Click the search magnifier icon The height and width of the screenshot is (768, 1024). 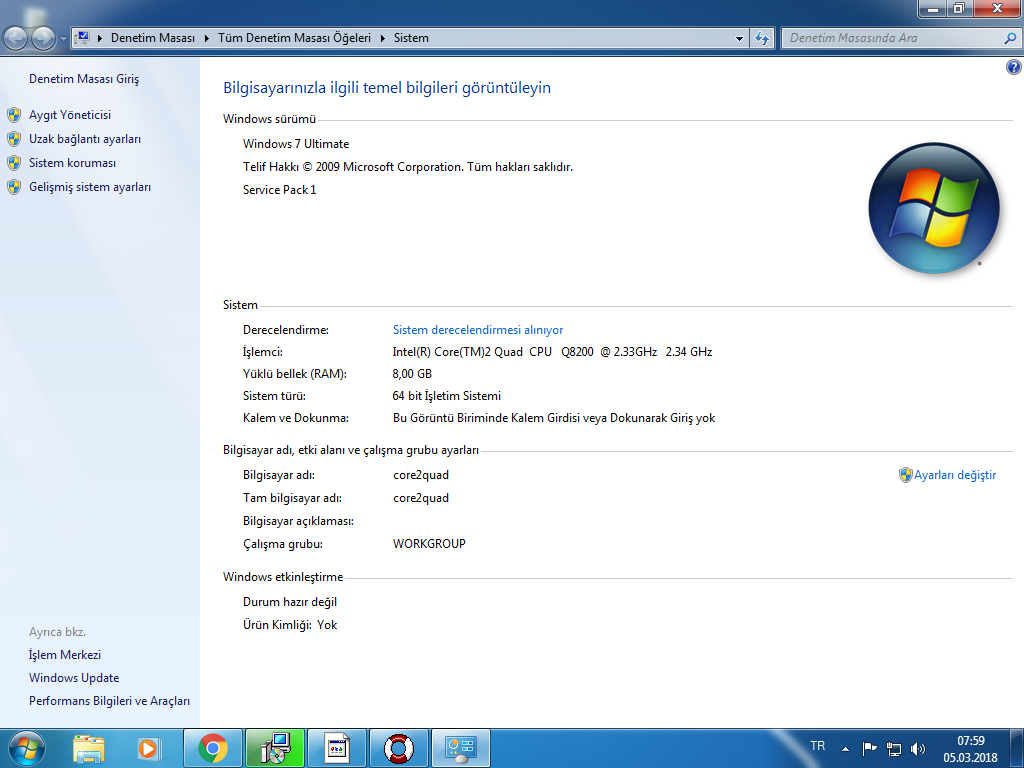1010,39
